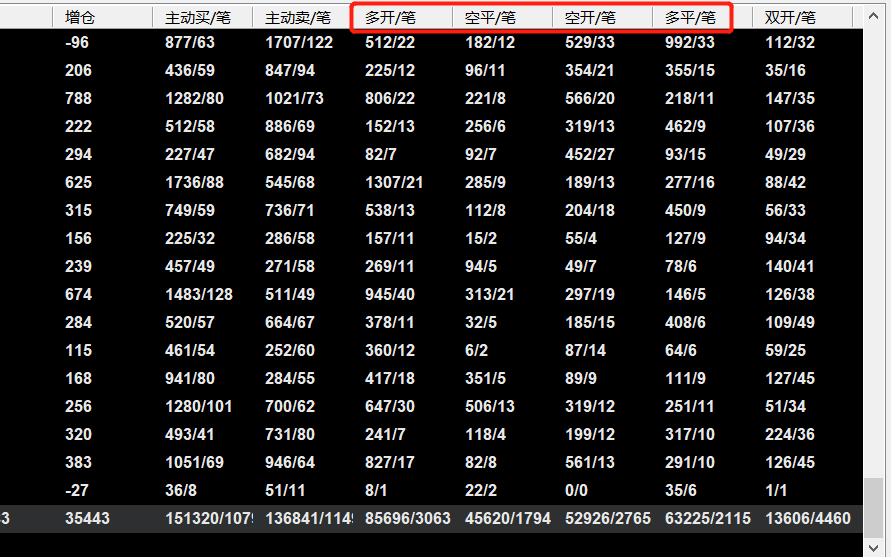Screen dimensions: 891x557
Task: Select the cell 147/35
Action: tap(790, 98)
